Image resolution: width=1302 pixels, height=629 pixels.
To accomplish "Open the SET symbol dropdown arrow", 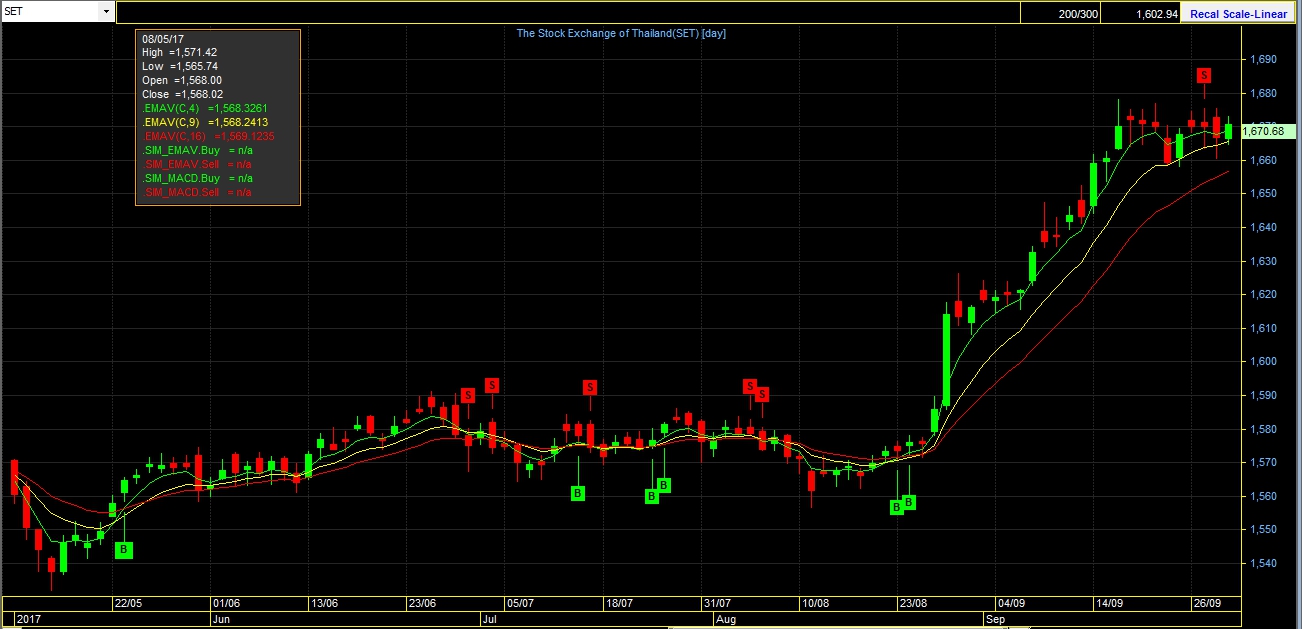I will click(106, 11).
